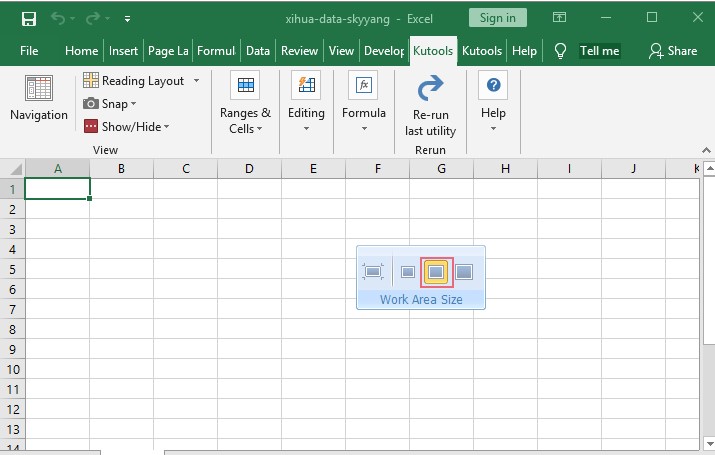
Task: Select the smallest work area size
Action: pyautogui.click(x=408, y=272)
